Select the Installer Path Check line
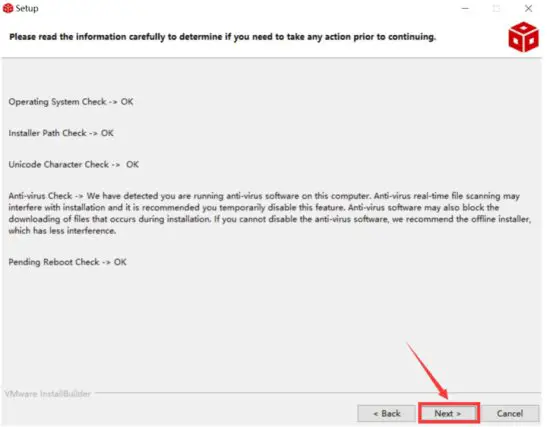The height and width of the screenshot is (427, 550). (61, 133)
